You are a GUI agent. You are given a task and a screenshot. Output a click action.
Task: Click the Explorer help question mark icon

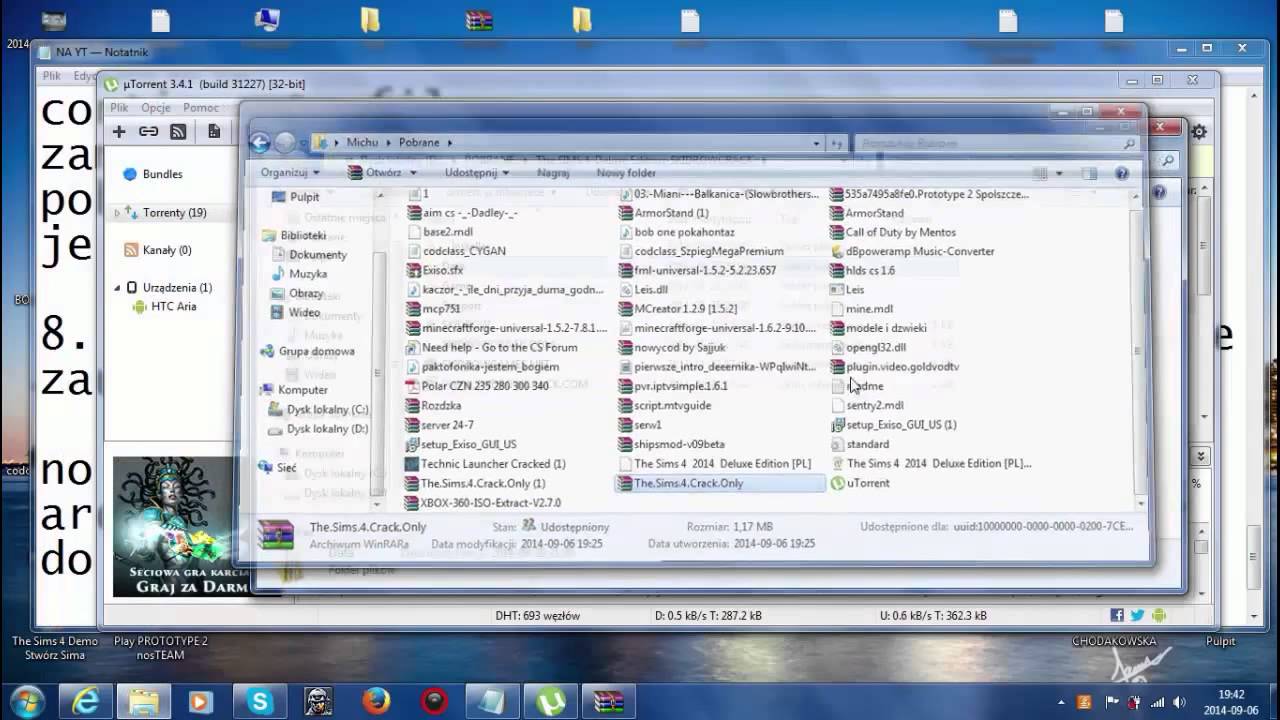1121,173
